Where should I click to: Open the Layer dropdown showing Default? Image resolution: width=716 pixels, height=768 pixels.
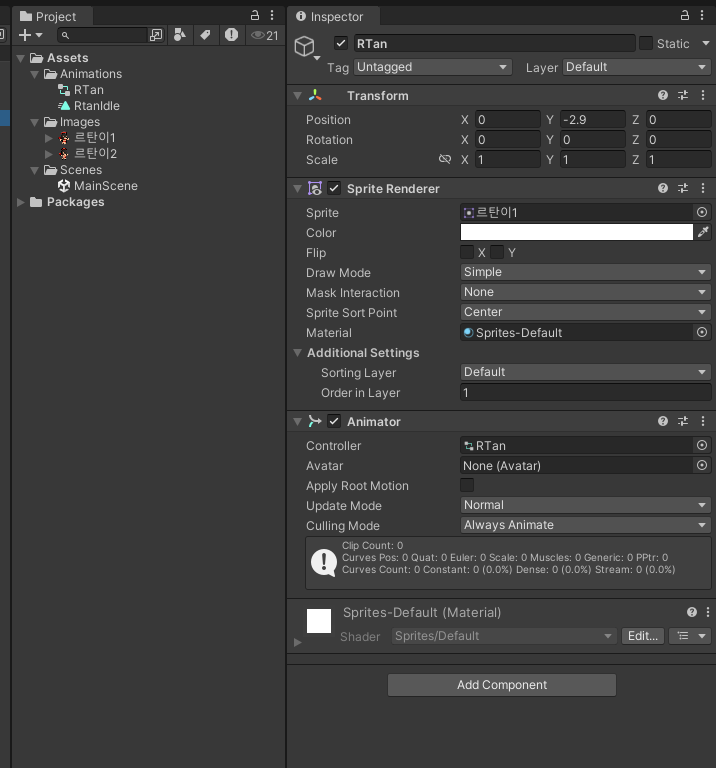[x=636, y=67]
